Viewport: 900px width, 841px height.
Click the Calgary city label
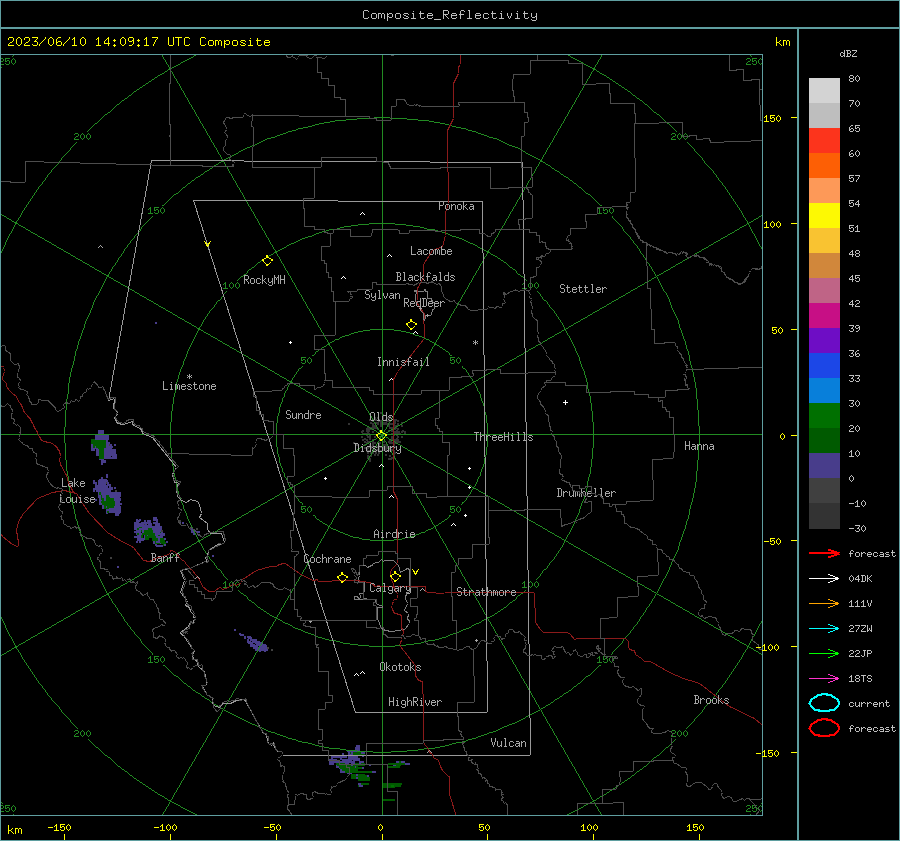pos(390,588)
